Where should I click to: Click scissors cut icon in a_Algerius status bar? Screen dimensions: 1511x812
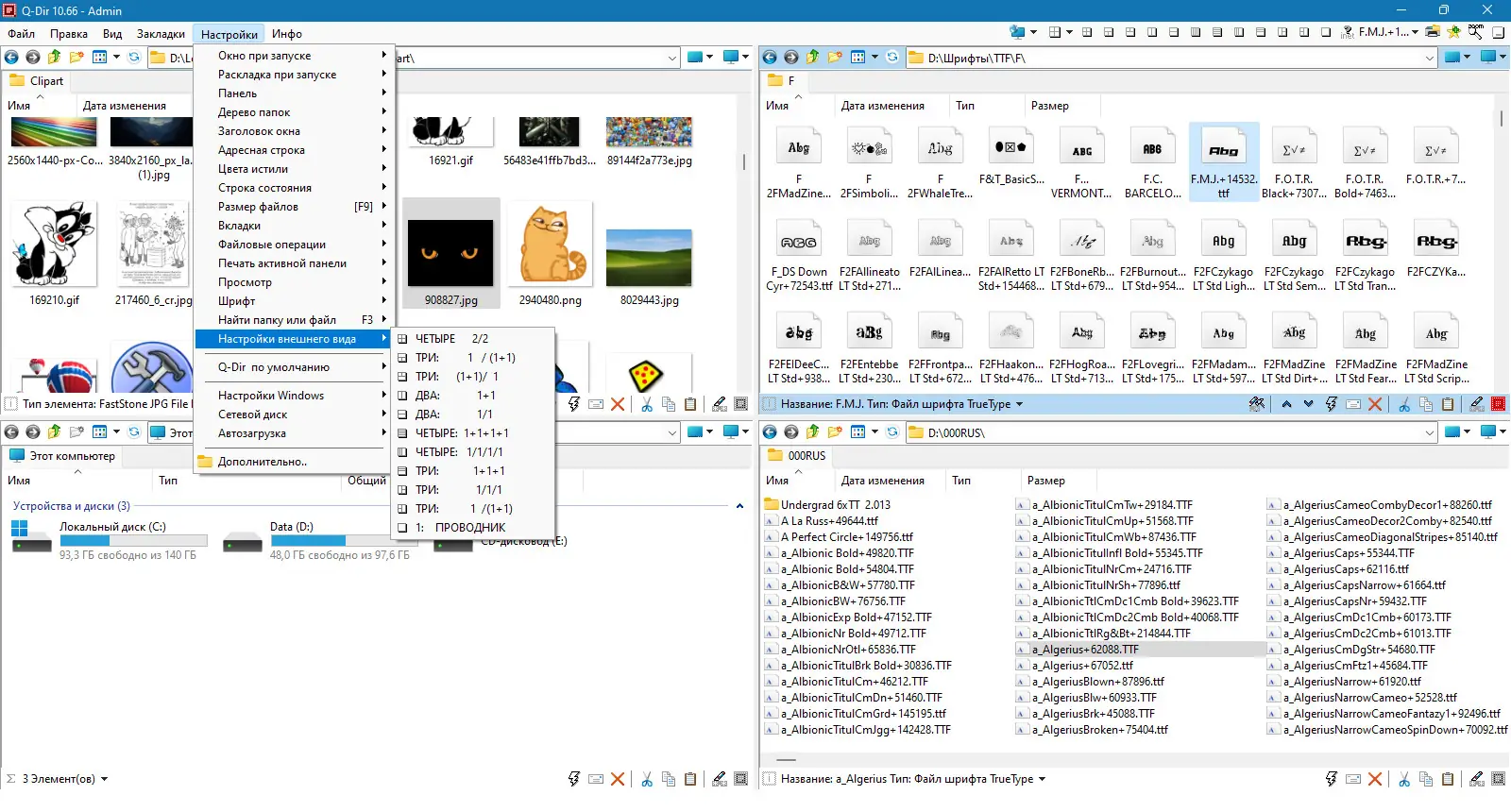coord(1403,779)
